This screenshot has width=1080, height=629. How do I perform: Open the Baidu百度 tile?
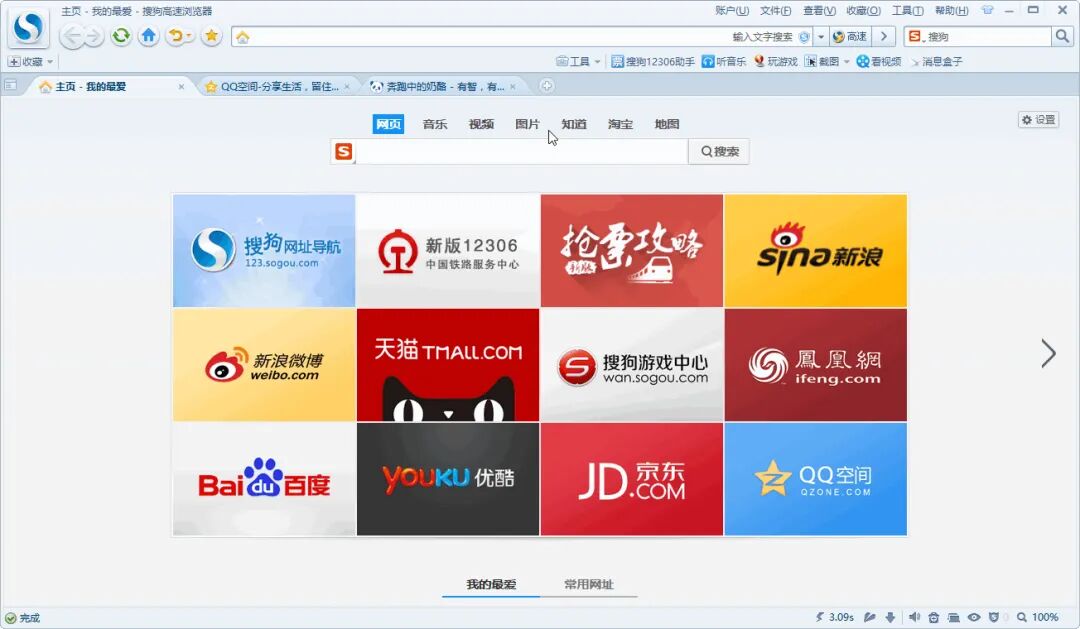pos(264,479)
